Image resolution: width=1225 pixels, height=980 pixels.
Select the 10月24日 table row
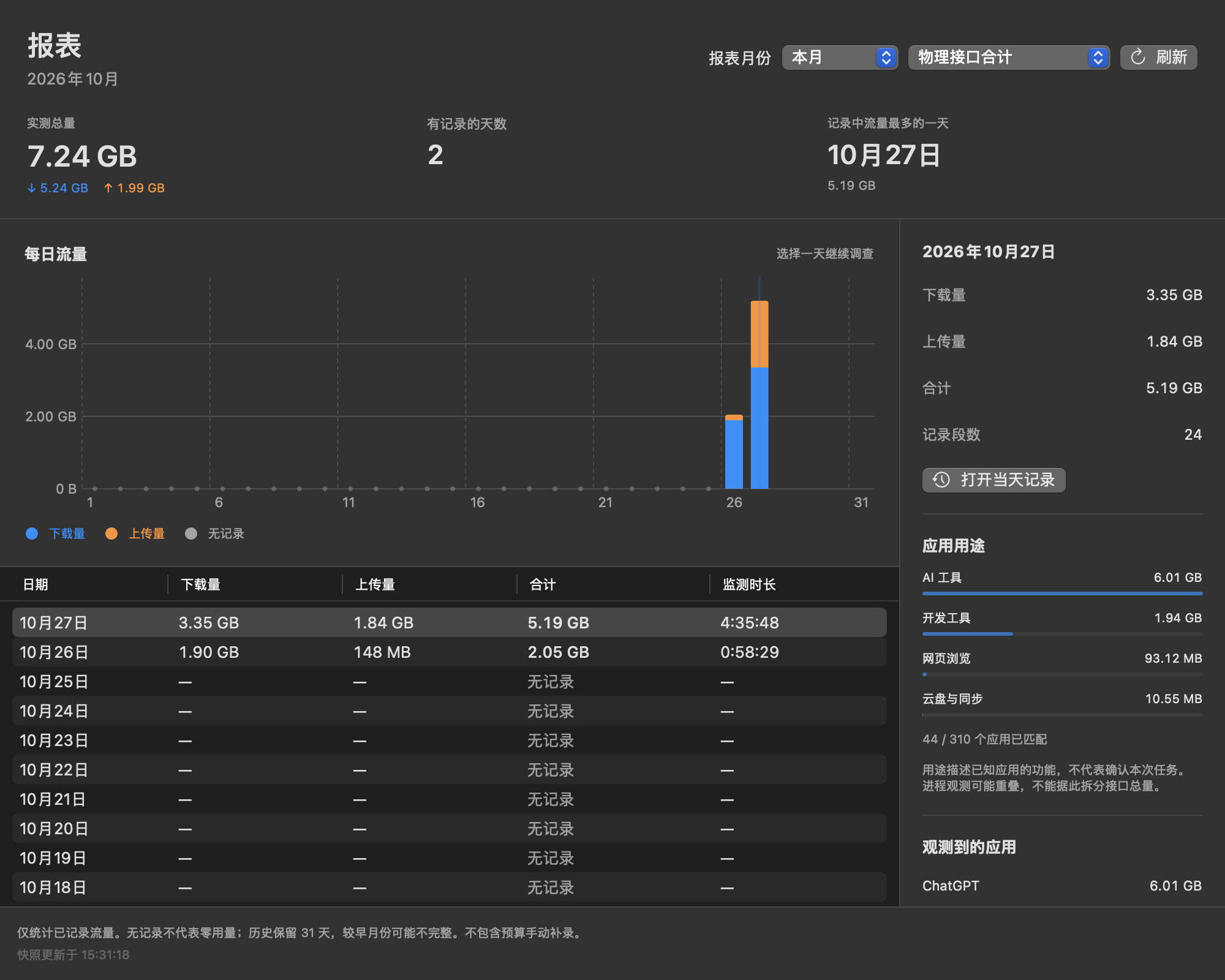tap(450, 710)
